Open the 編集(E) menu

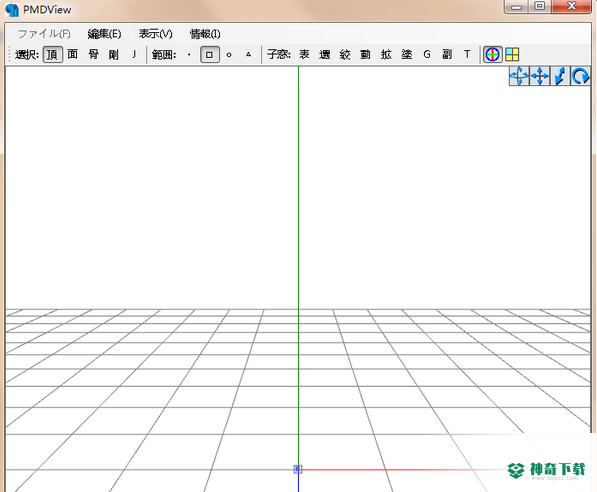click(104, 34)
